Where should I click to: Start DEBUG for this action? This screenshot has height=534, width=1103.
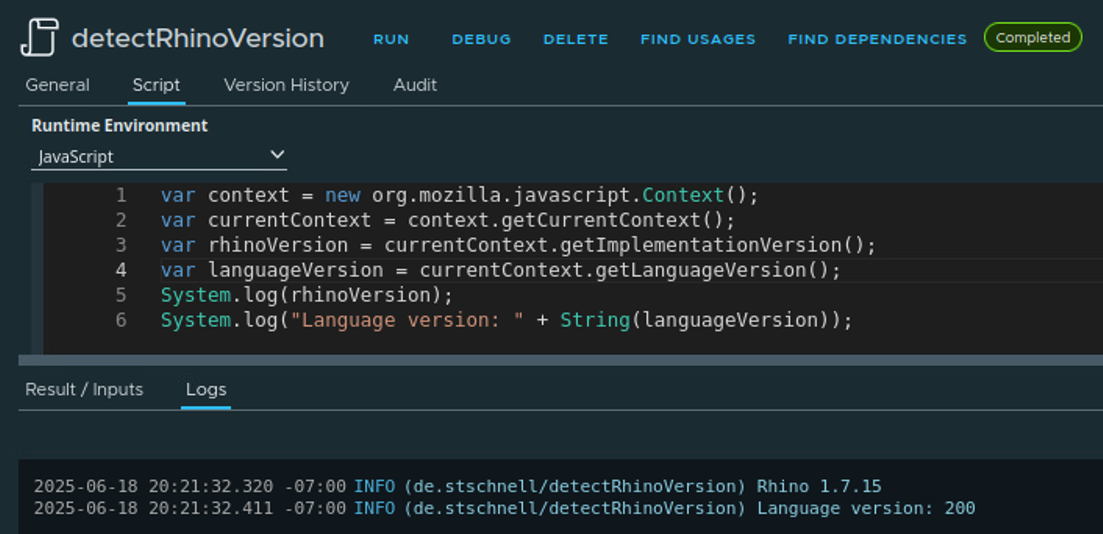pyautogui.click(x=481, y=39)
